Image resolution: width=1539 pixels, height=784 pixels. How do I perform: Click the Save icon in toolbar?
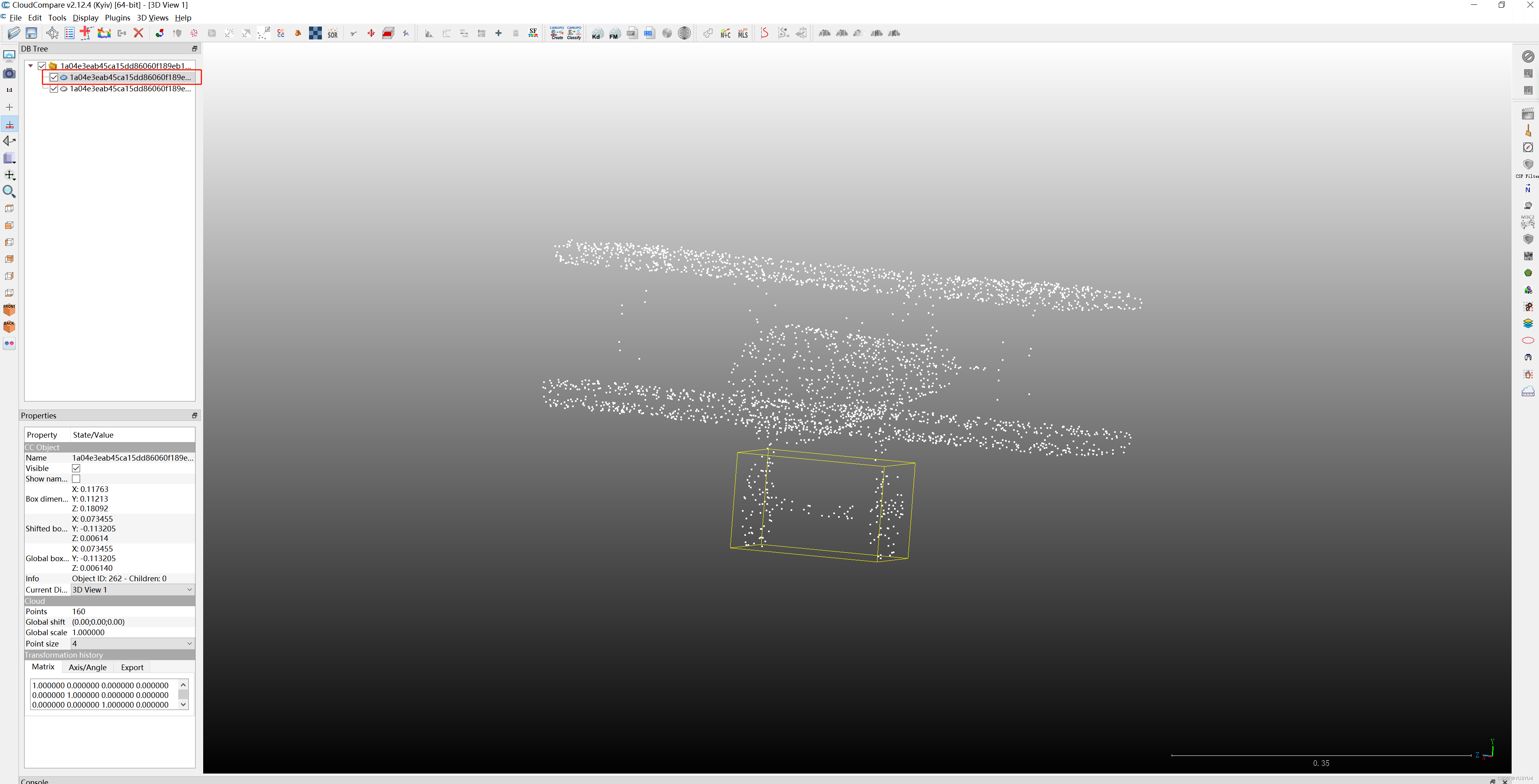[32, 33]
